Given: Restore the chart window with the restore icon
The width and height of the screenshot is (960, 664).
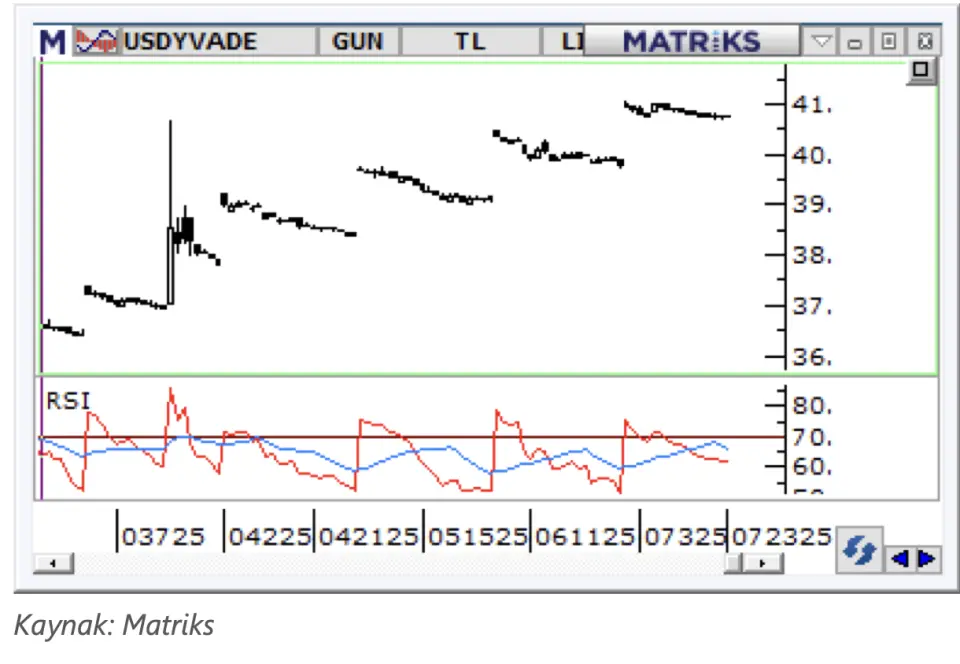Looking at the screenshot, I should coord(888,42).
